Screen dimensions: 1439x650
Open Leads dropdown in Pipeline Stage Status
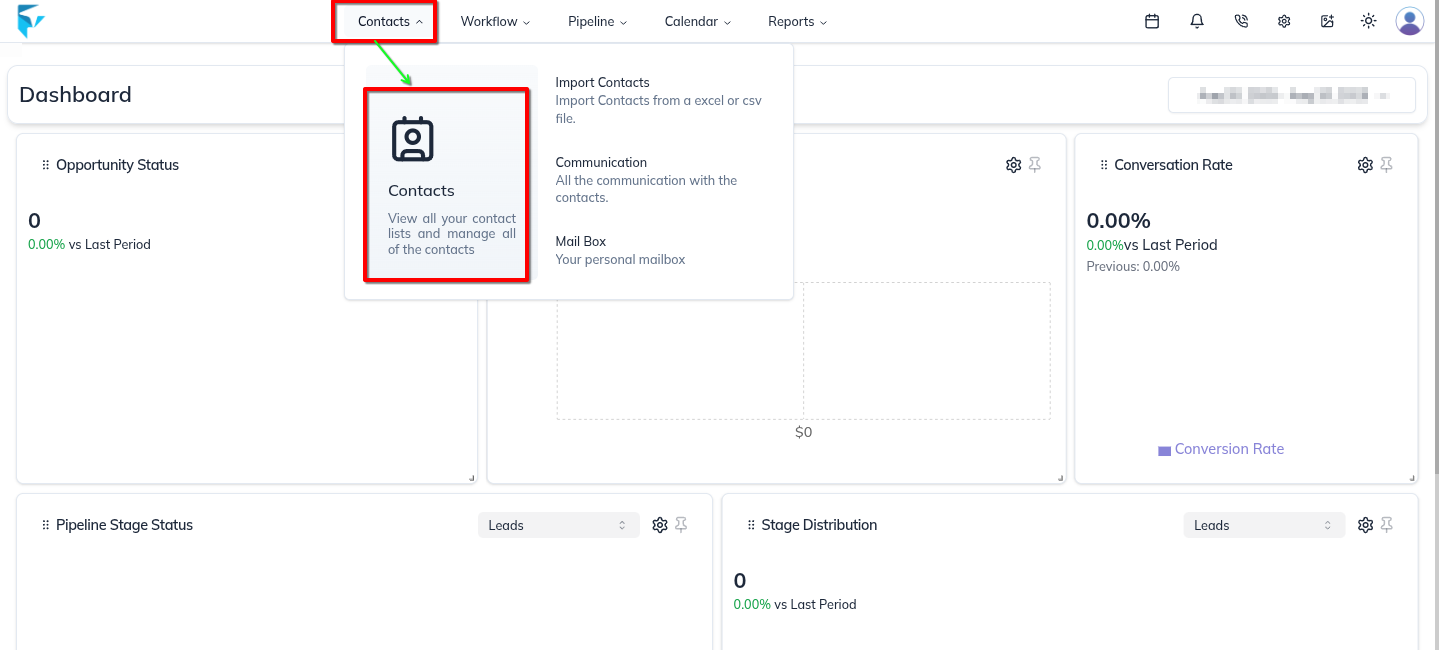(558, 525)
